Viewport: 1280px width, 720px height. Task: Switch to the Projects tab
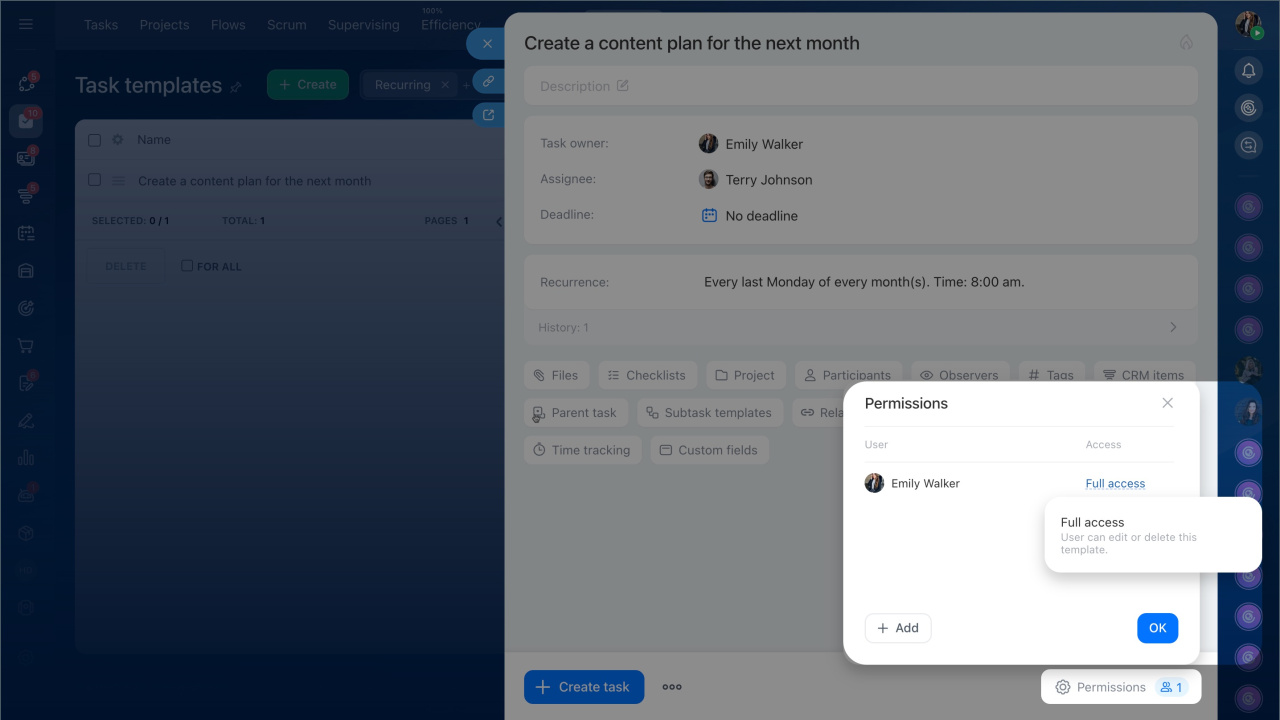164,25
